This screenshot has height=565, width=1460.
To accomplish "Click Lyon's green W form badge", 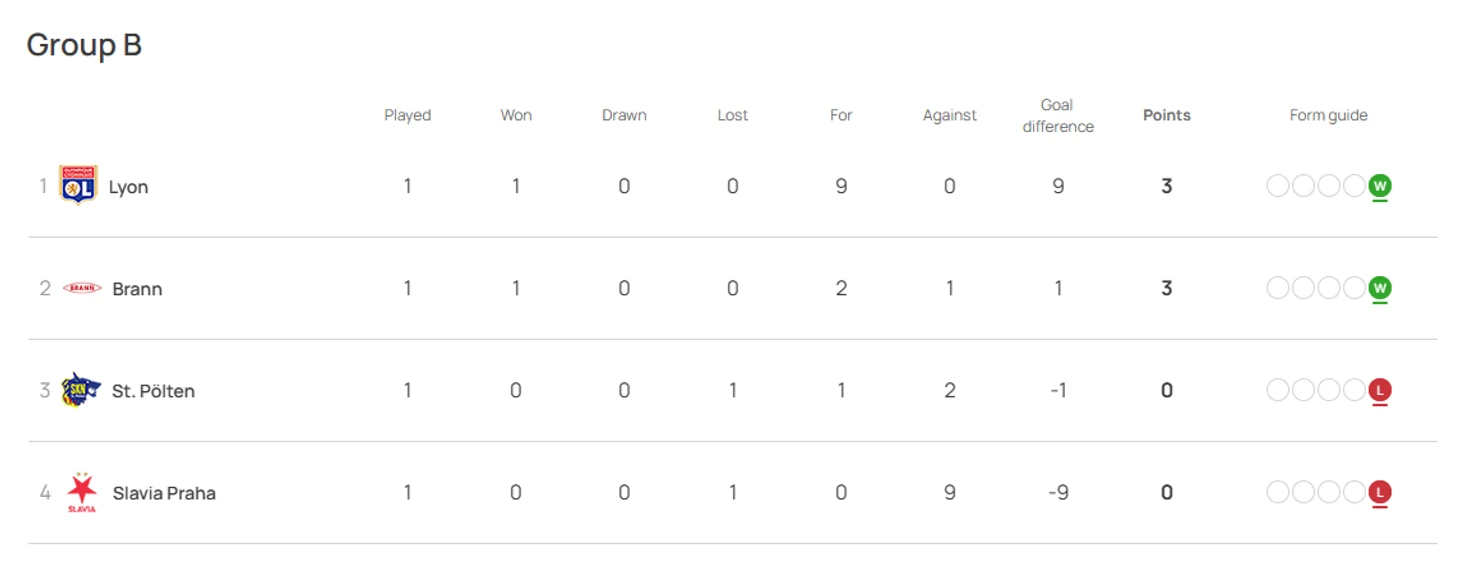I will click(x=1380, y=186).
